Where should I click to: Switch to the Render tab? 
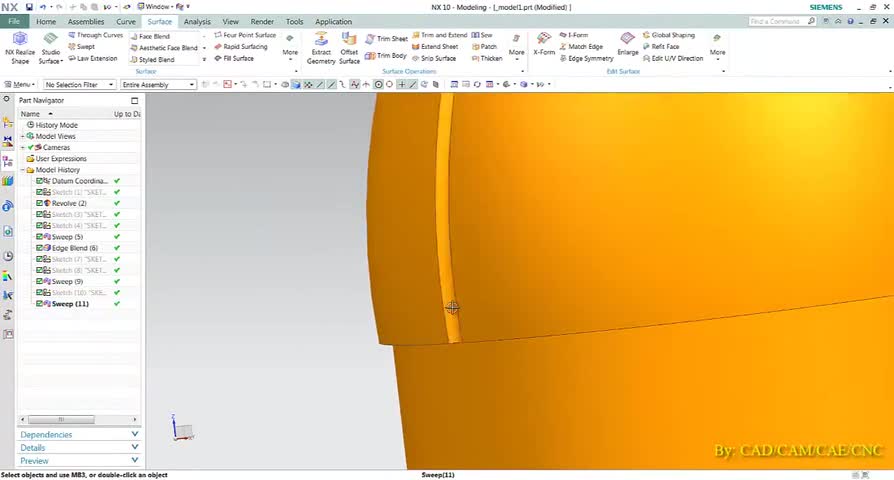click(x=262, y=22)
